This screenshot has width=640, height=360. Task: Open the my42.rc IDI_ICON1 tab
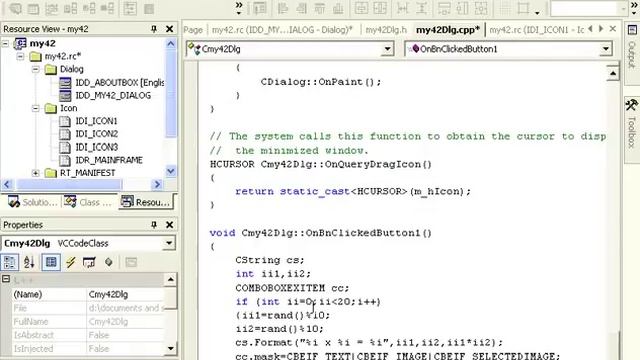[536, 30]
